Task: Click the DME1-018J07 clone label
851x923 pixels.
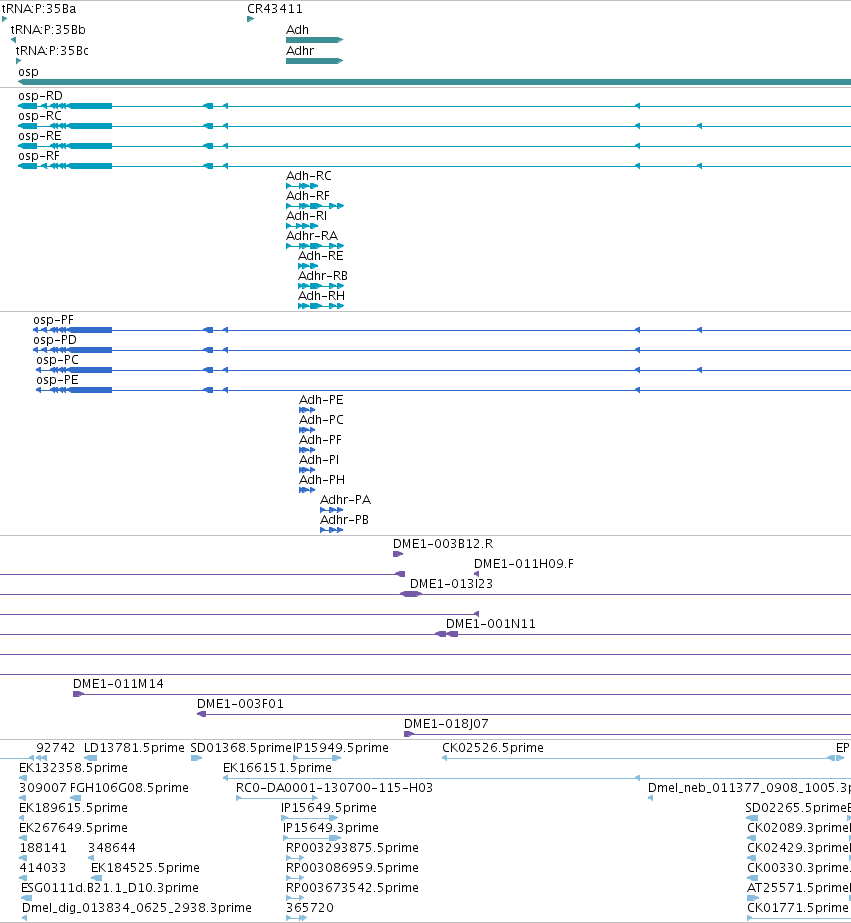Action: [446, 723]
